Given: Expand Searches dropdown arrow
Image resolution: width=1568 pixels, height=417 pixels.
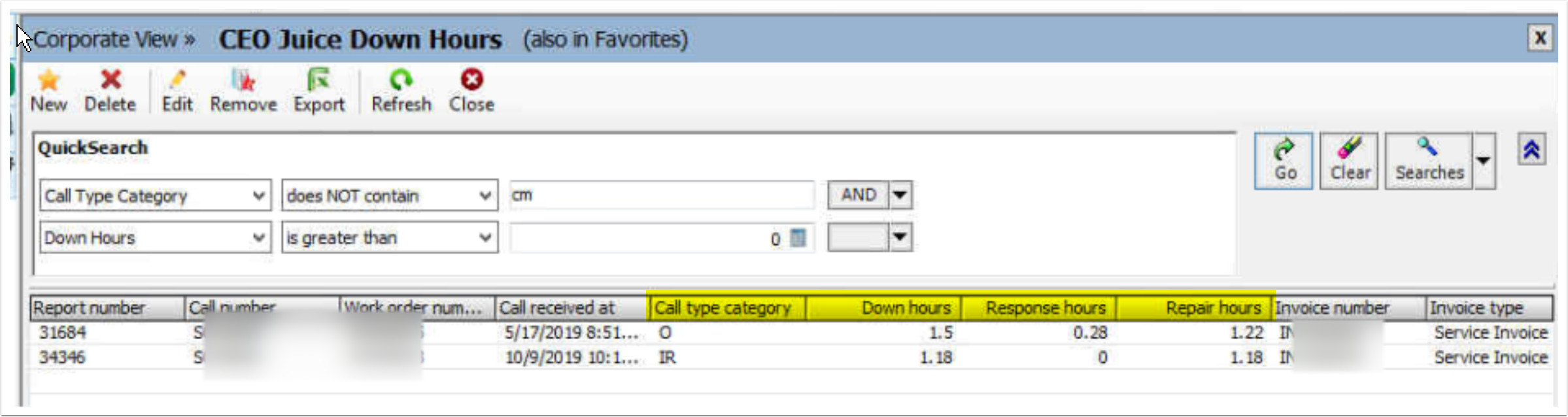Looking at the screenshot, I should tap(1484, 161).
